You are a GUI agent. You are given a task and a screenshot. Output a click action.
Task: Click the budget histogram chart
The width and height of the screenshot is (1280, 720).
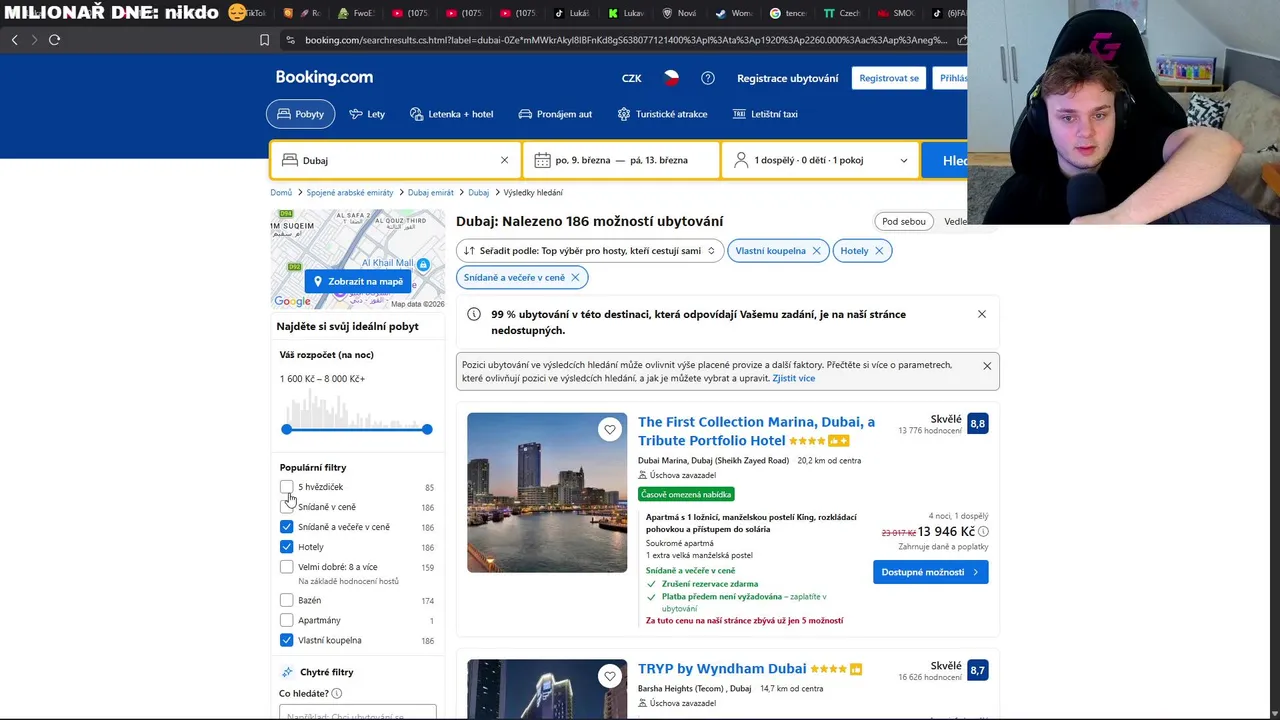tap(357, 408)
